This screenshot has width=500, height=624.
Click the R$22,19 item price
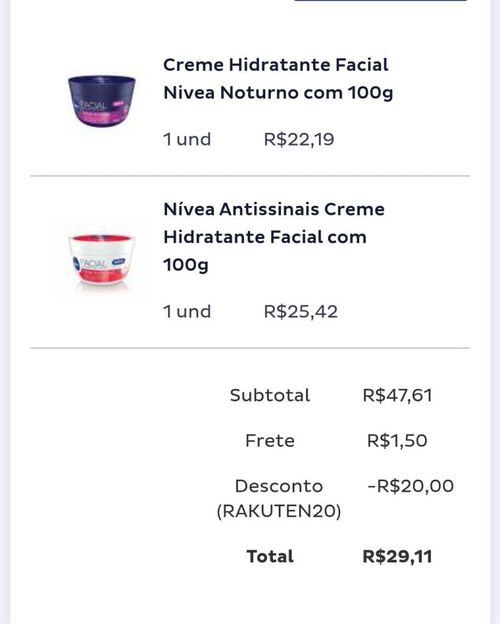[299, 139]
